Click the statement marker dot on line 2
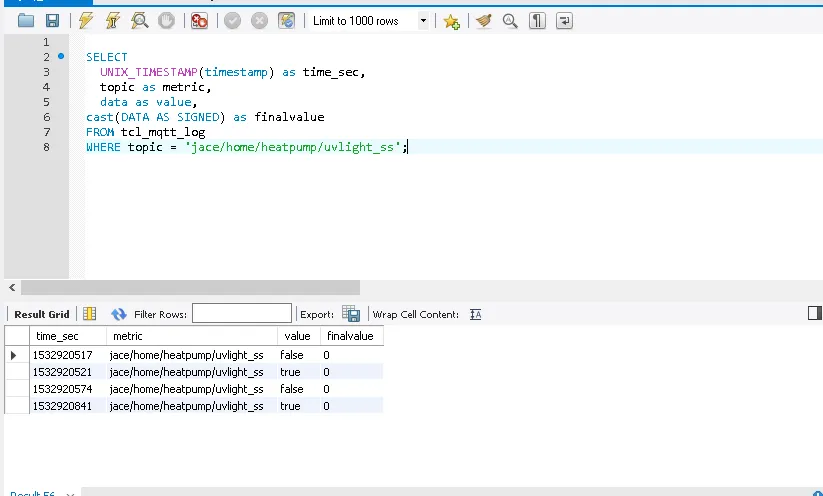 (61, 56)
